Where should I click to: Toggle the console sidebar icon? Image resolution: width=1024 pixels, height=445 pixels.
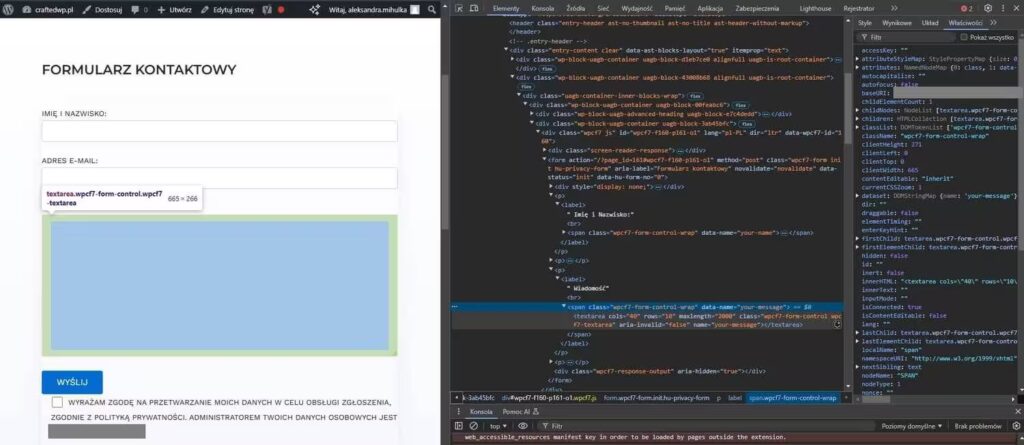coord(459,426)
